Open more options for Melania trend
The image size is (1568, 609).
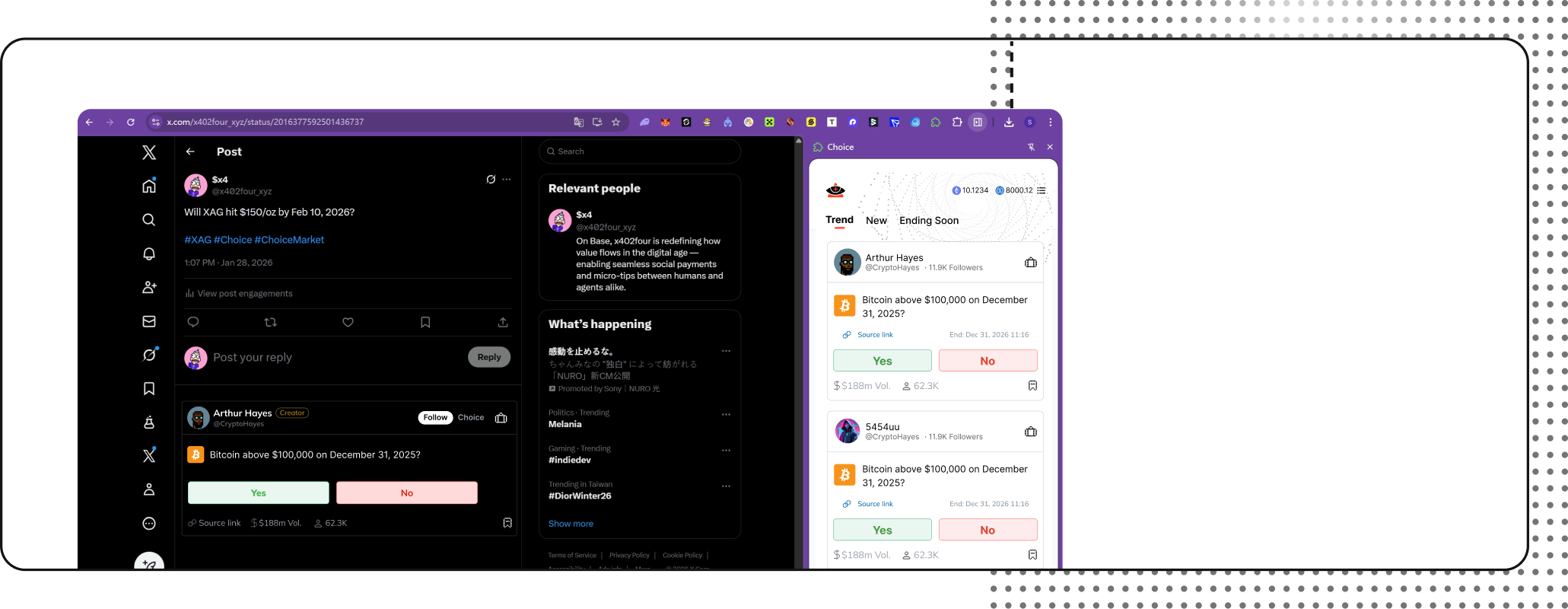tap(726, 415)
